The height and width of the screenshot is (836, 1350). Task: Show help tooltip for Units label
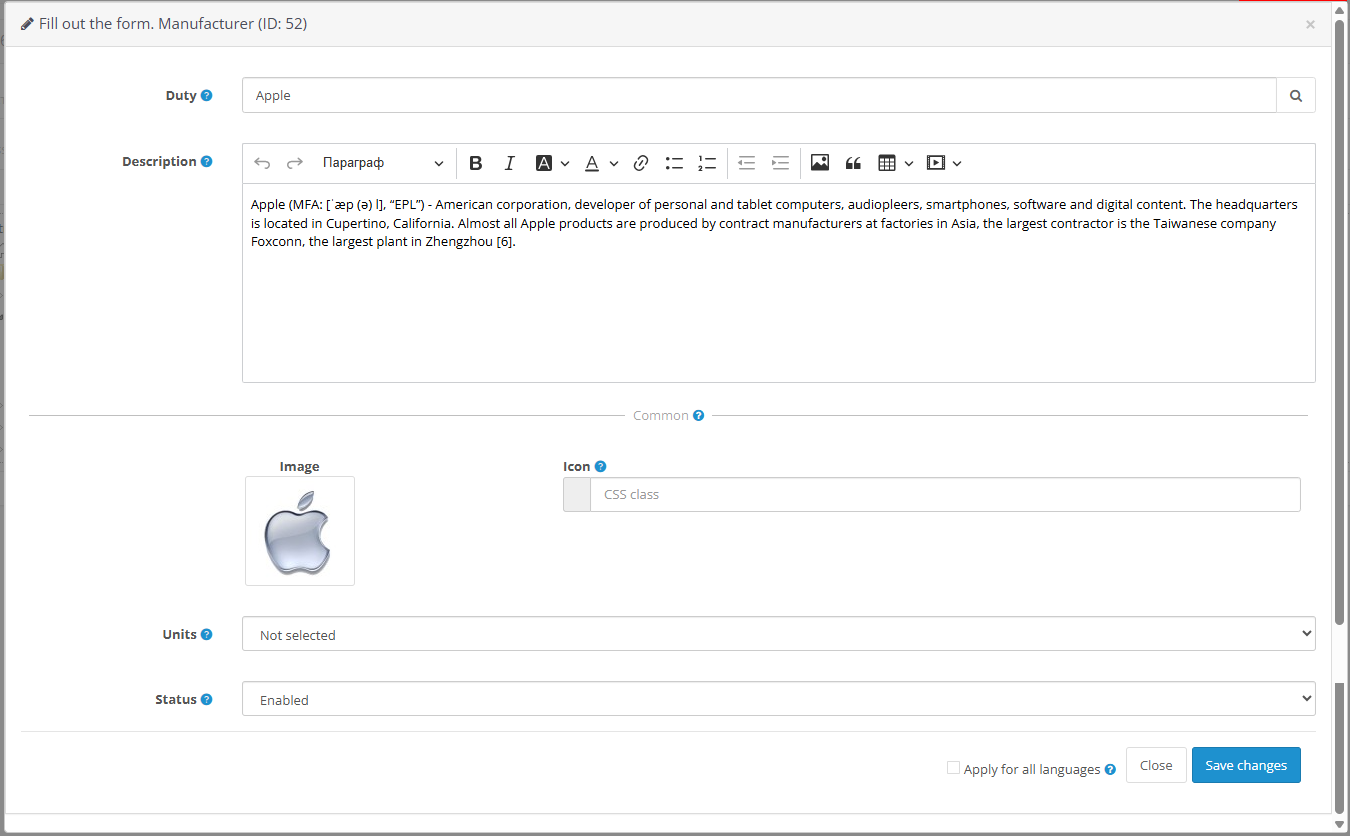click(207, 635)
